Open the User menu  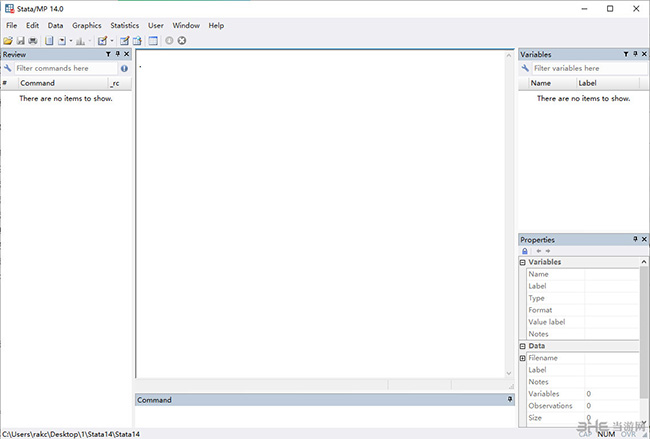coord(155,26)
